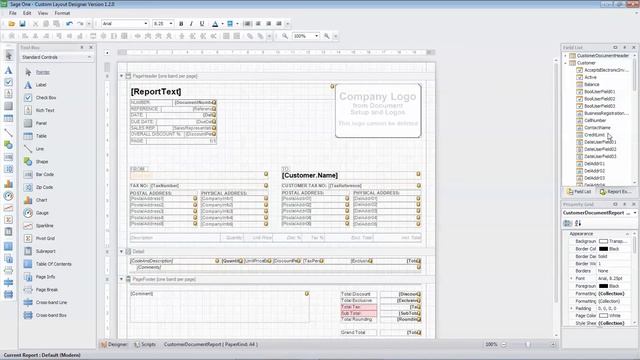Select ContactName field in Field List
Viewport: 640px width, 360px height.
(597, 128)
